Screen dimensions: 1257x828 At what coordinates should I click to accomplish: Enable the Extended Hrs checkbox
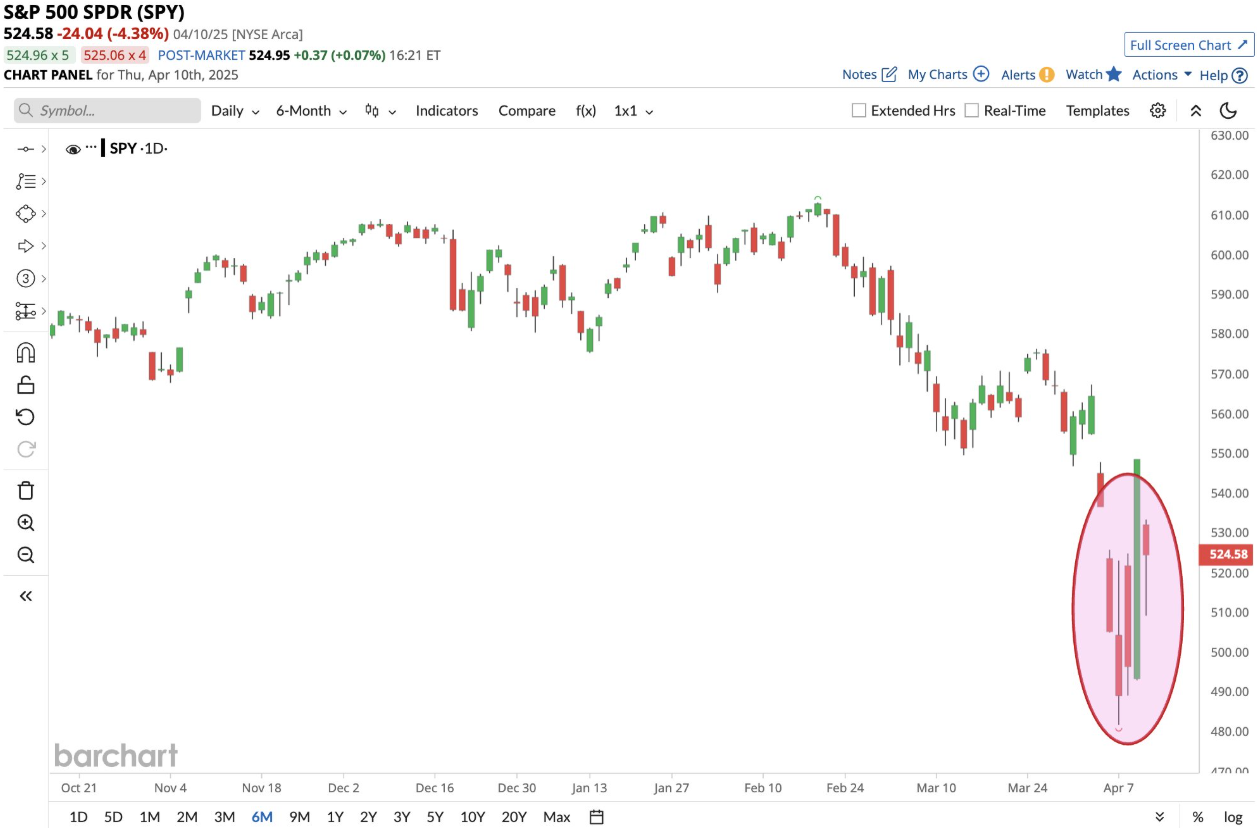pos(858,111)
